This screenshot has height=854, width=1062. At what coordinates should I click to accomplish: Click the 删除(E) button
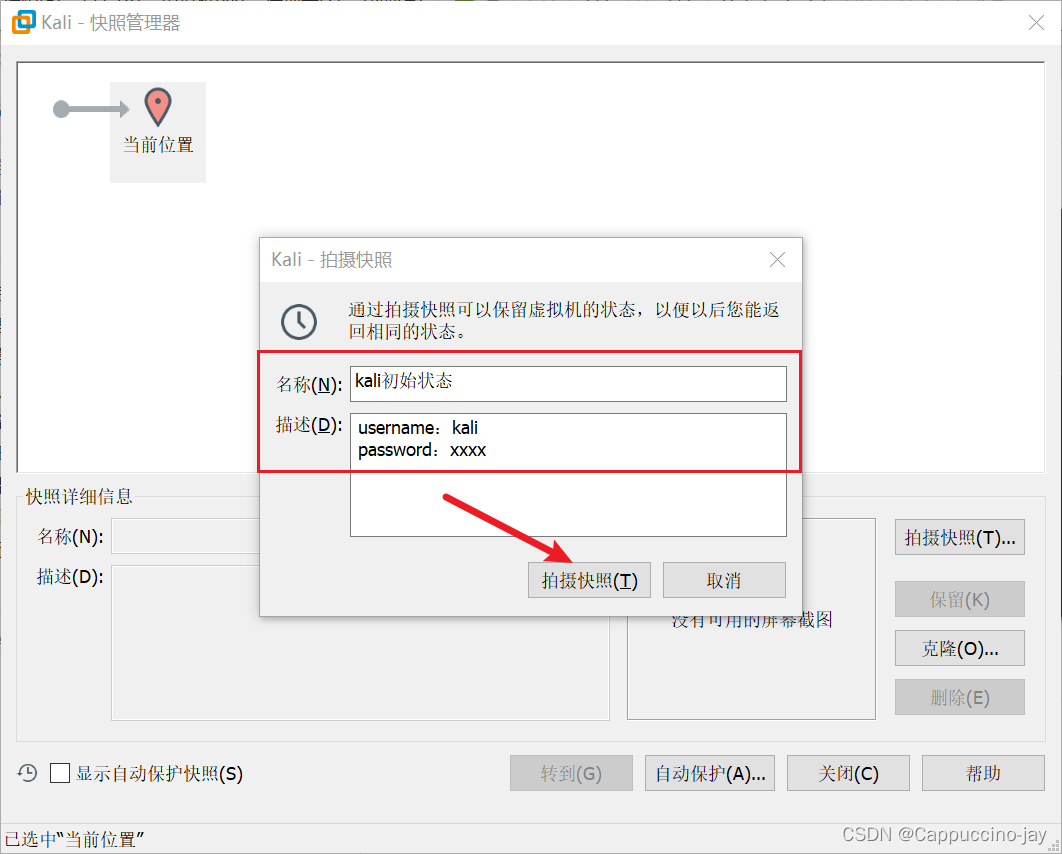(x=960, y=698)
